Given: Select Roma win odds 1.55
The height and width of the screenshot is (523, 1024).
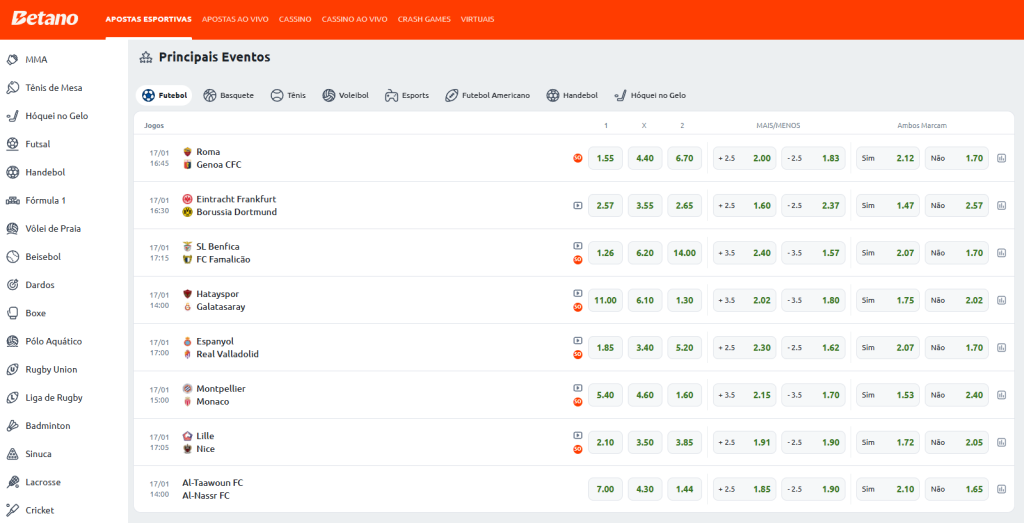Looking at the screenshot, I should tap(605, 158).
